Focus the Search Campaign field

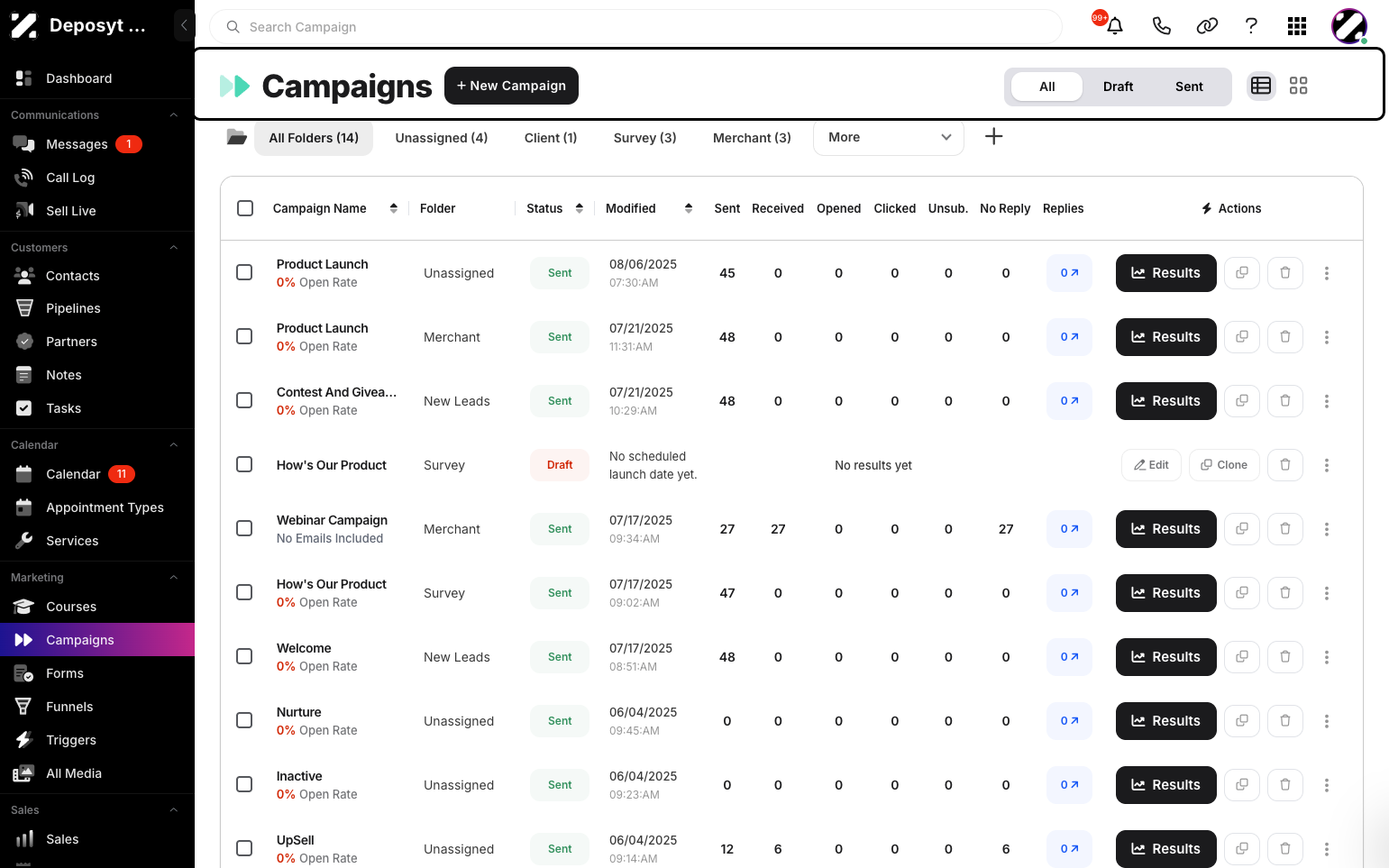(636, 27)
